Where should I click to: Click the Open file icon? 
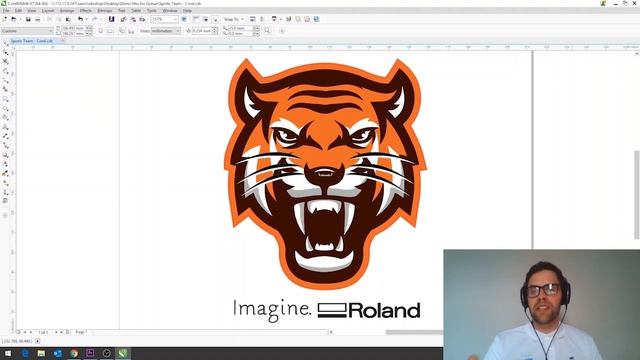[13, 19]
